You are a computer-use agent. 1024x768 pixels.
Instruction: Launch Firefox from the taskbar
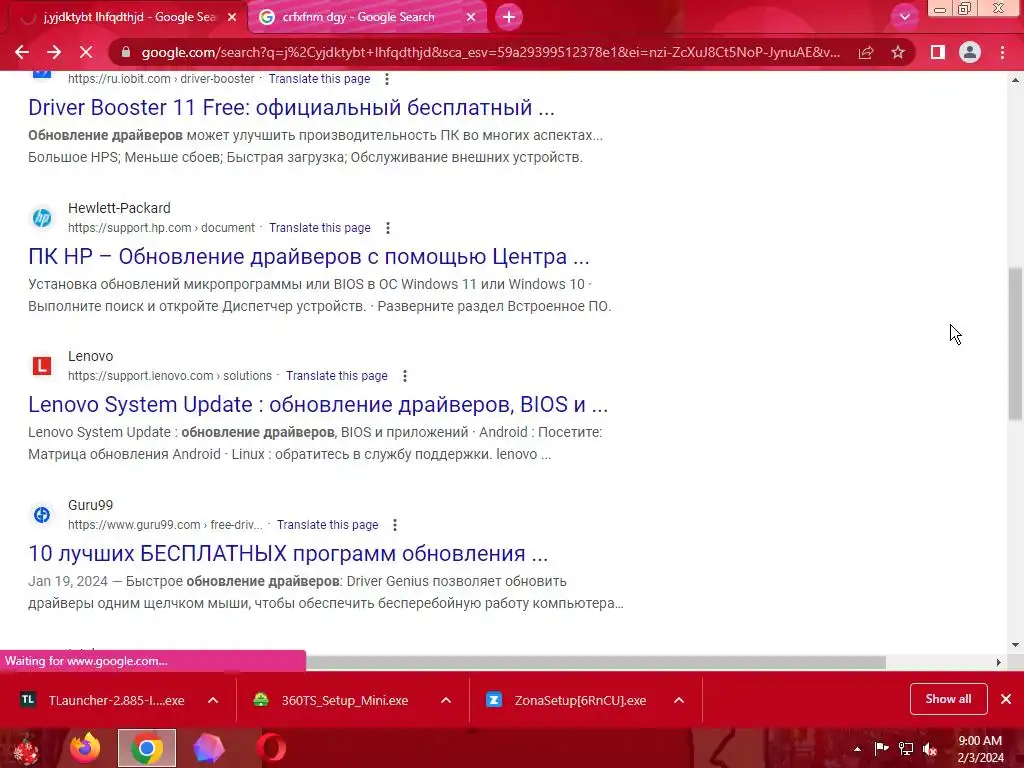coord(86,748)
